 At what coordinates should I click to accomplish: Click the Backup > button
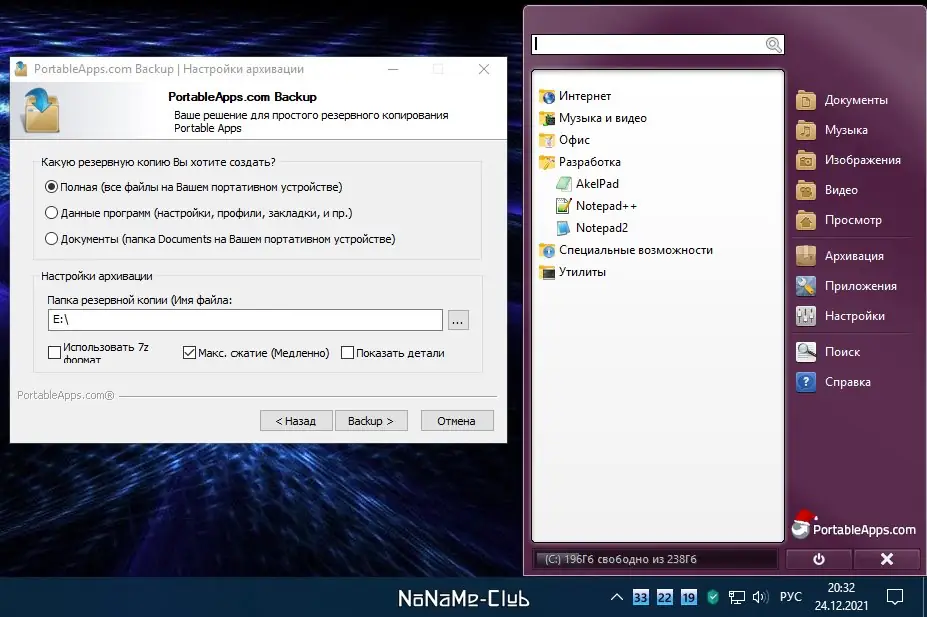(371, 421)
